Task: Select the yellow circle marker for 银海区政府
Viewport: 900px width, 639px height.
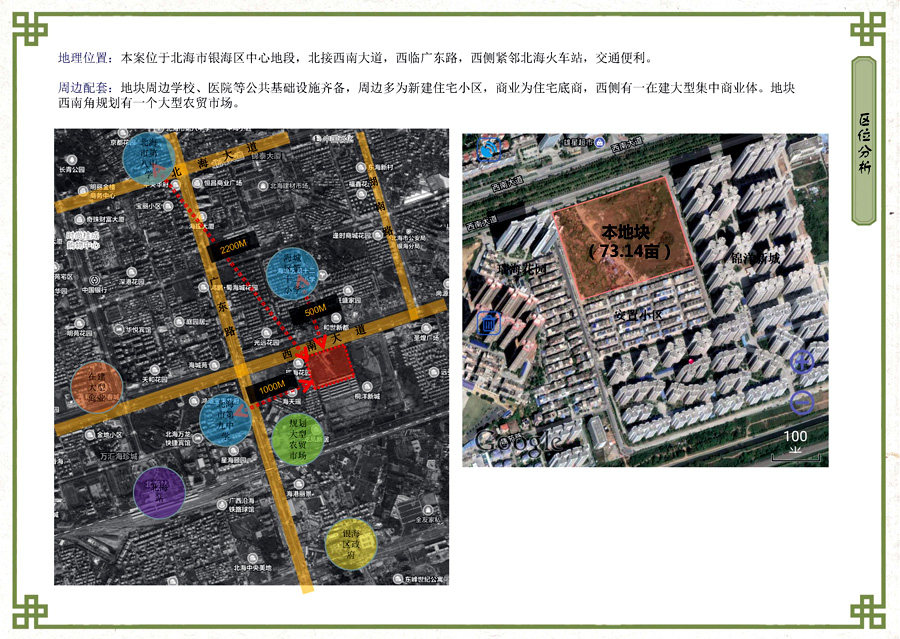Action: coord(350,545)
